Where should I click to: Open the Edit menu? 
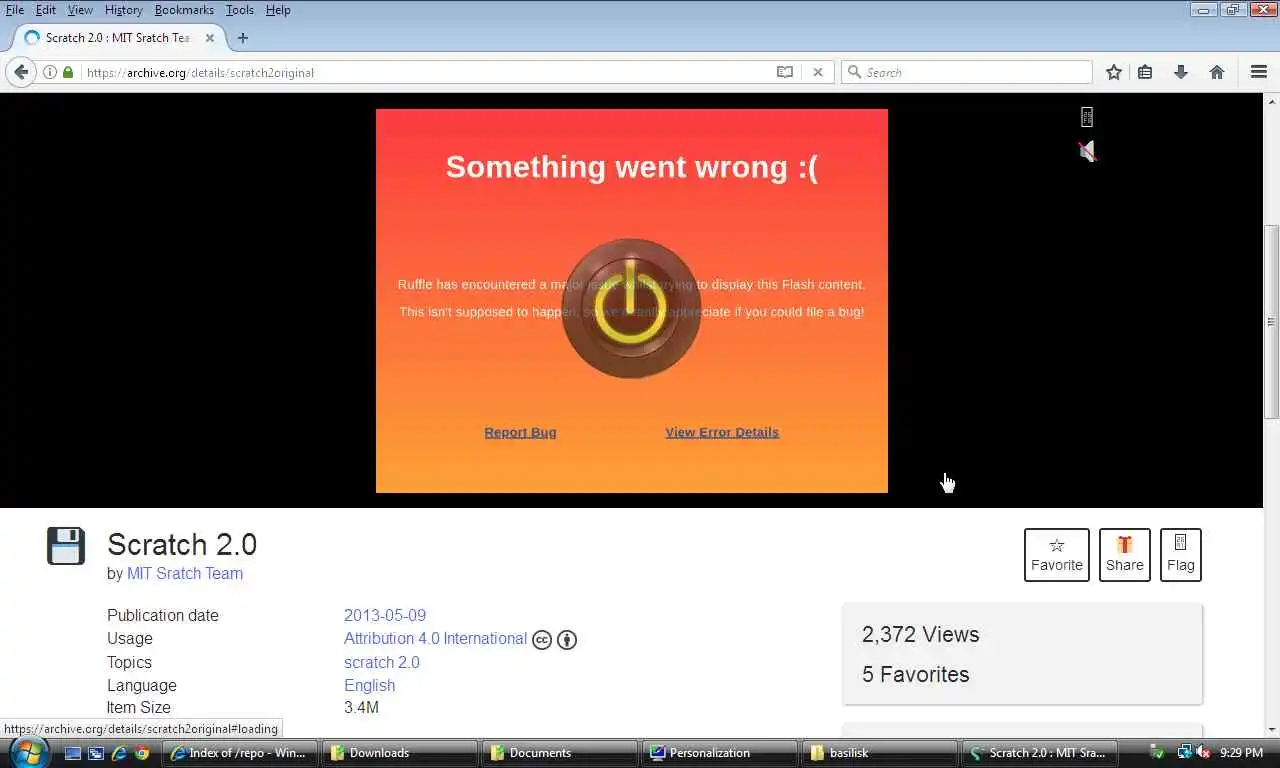(x=46, y=10)
